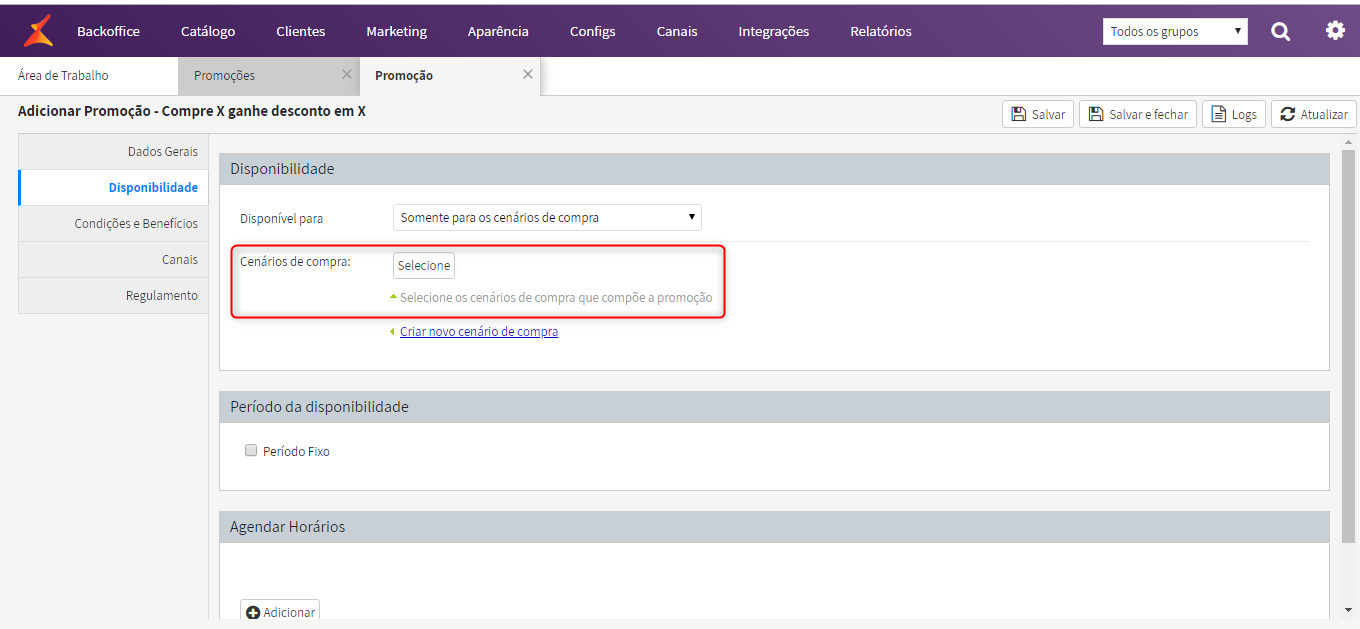This screenshot has width=1360, height=629.
Task: Click the scrollbar down arrow
Action: (x=1348, y=609)
